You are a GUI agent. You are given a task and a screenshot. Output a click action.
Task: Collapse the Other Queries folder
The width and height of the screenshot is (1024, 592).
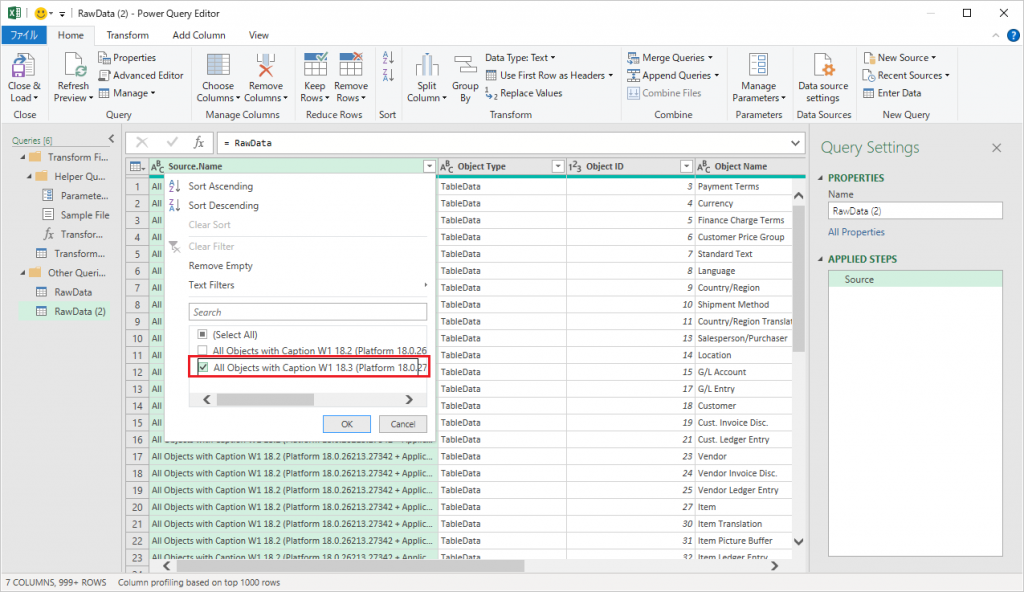coord(23,273)
